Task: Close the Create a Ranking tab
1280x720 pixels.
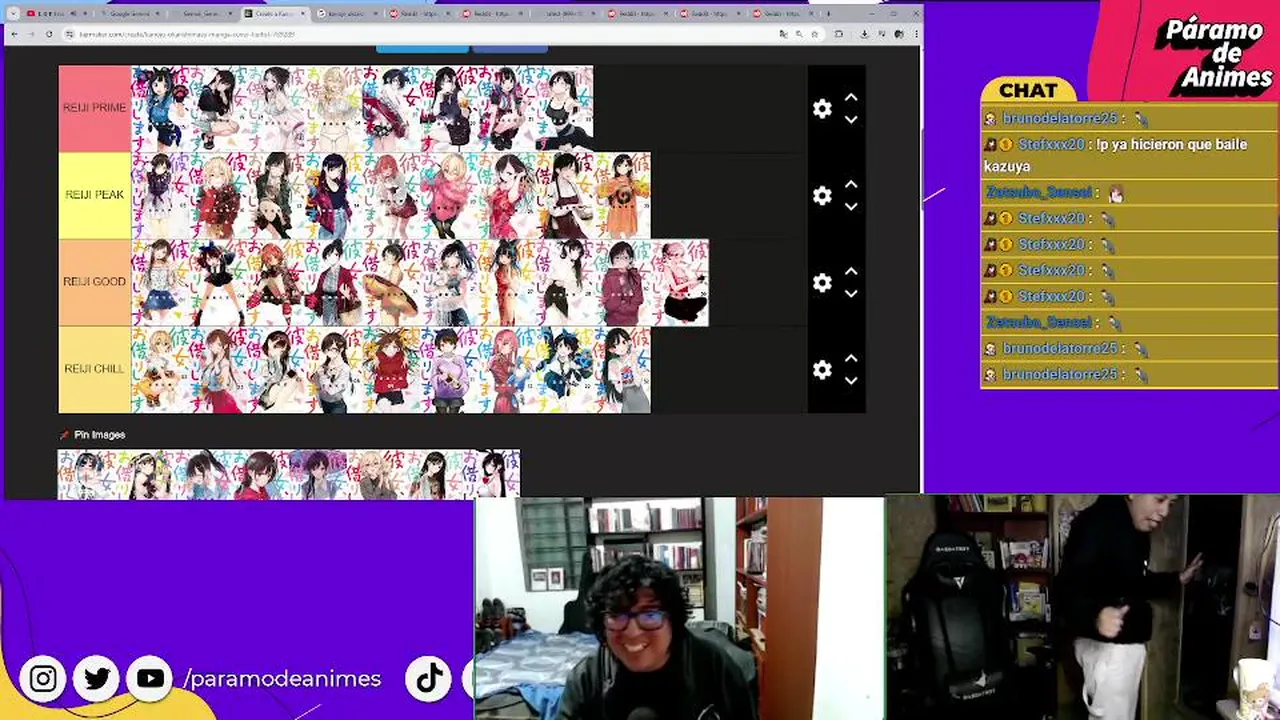Action: pos(302,14)
